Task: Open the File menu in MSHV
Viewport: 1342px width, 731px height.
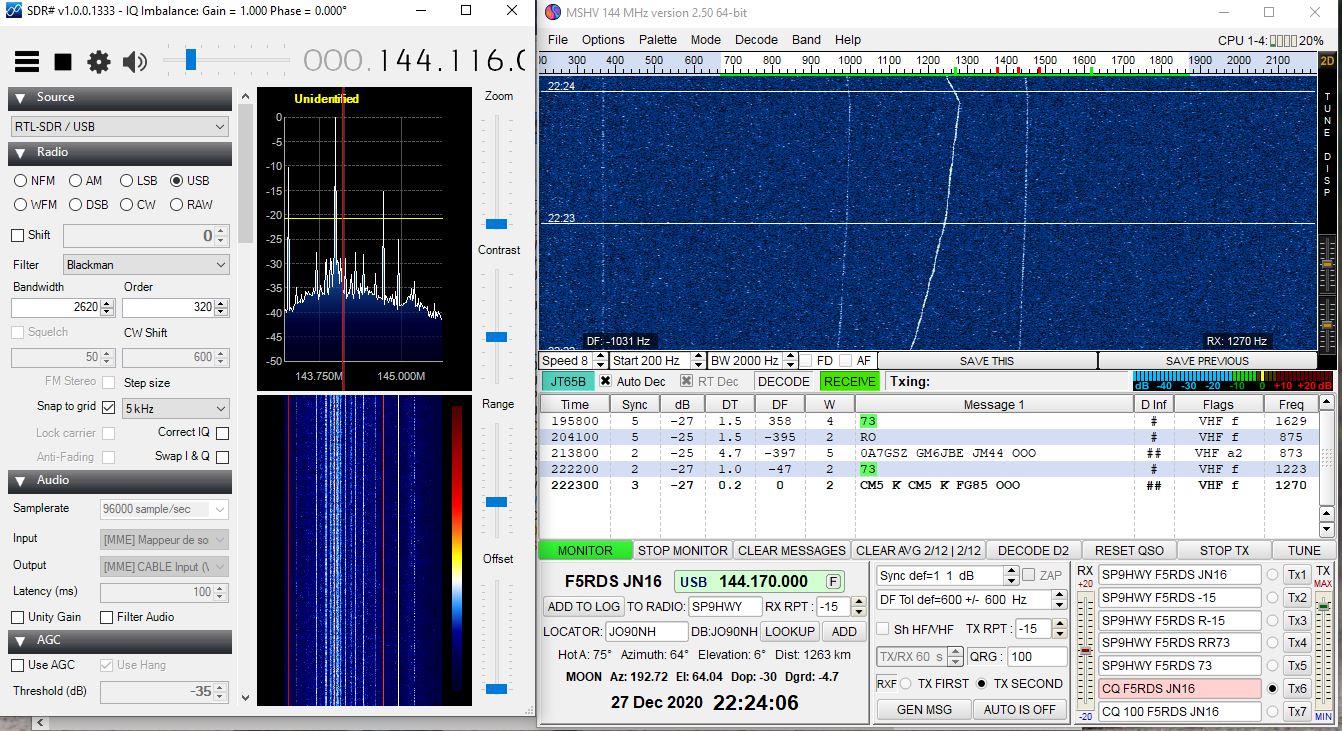Action: (x=558, y=40)
